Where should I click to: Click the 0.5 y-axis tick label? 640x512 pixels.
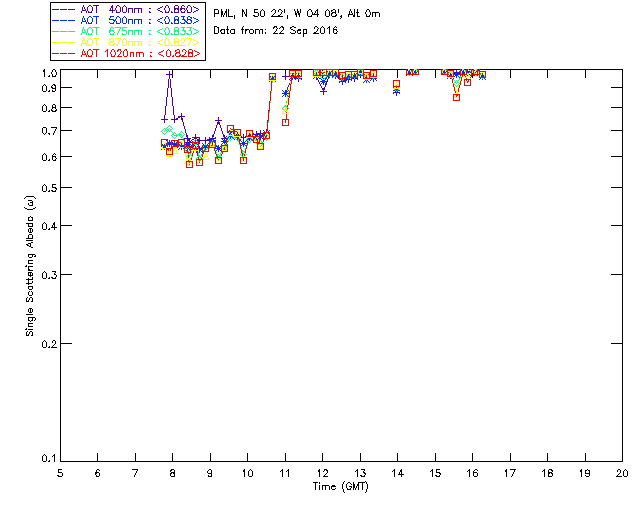(x=49, y=188)
